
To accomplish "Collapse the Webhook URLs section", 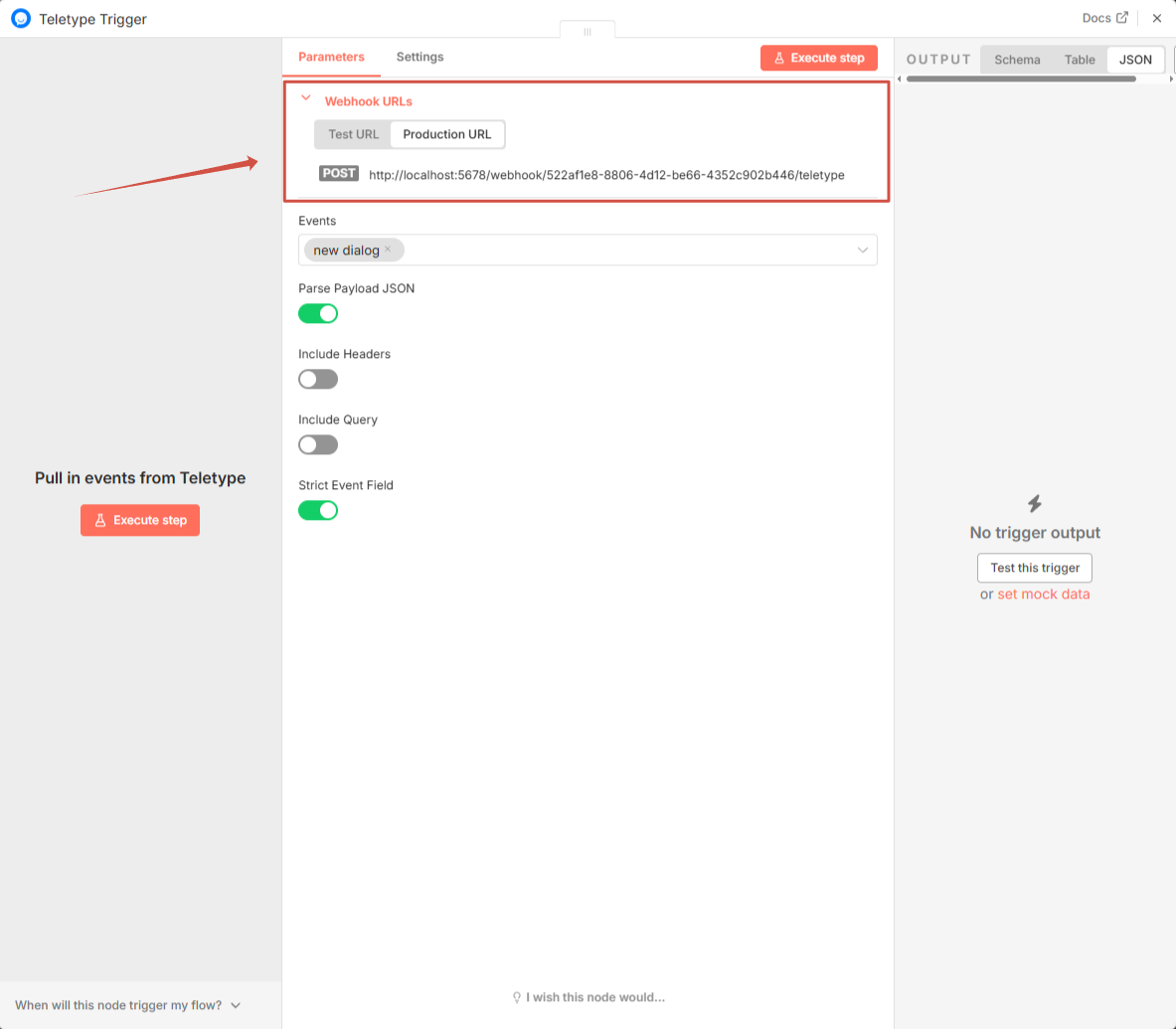I will [x=305, y=100].
